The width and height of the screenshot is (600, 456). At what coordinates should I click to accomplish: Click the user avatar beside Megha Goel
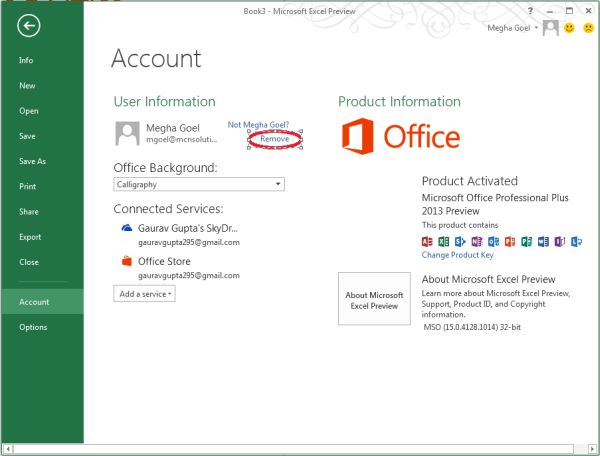tap(127, 134)
